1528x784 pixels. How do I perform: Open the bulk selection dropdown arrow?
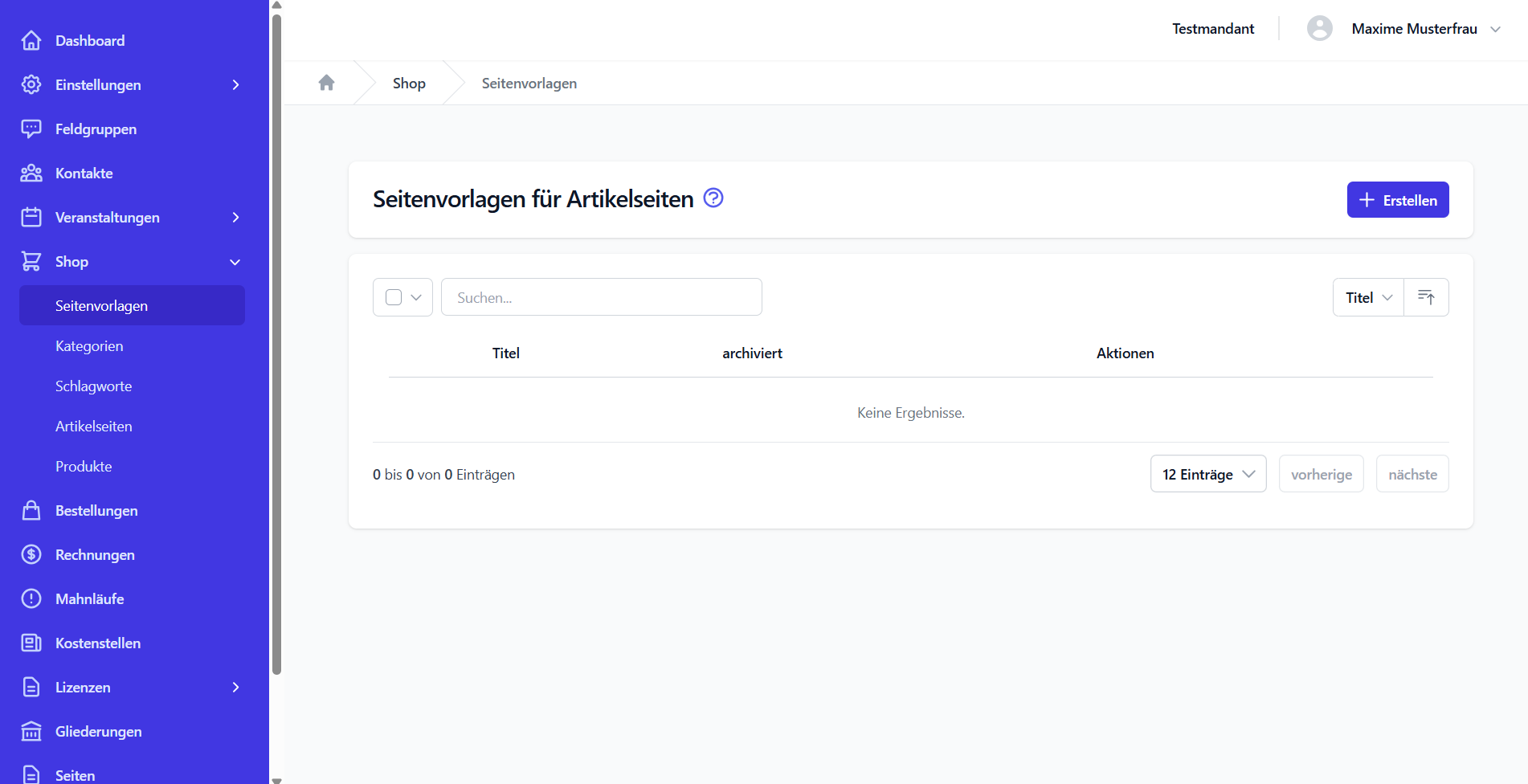[416, 297]
